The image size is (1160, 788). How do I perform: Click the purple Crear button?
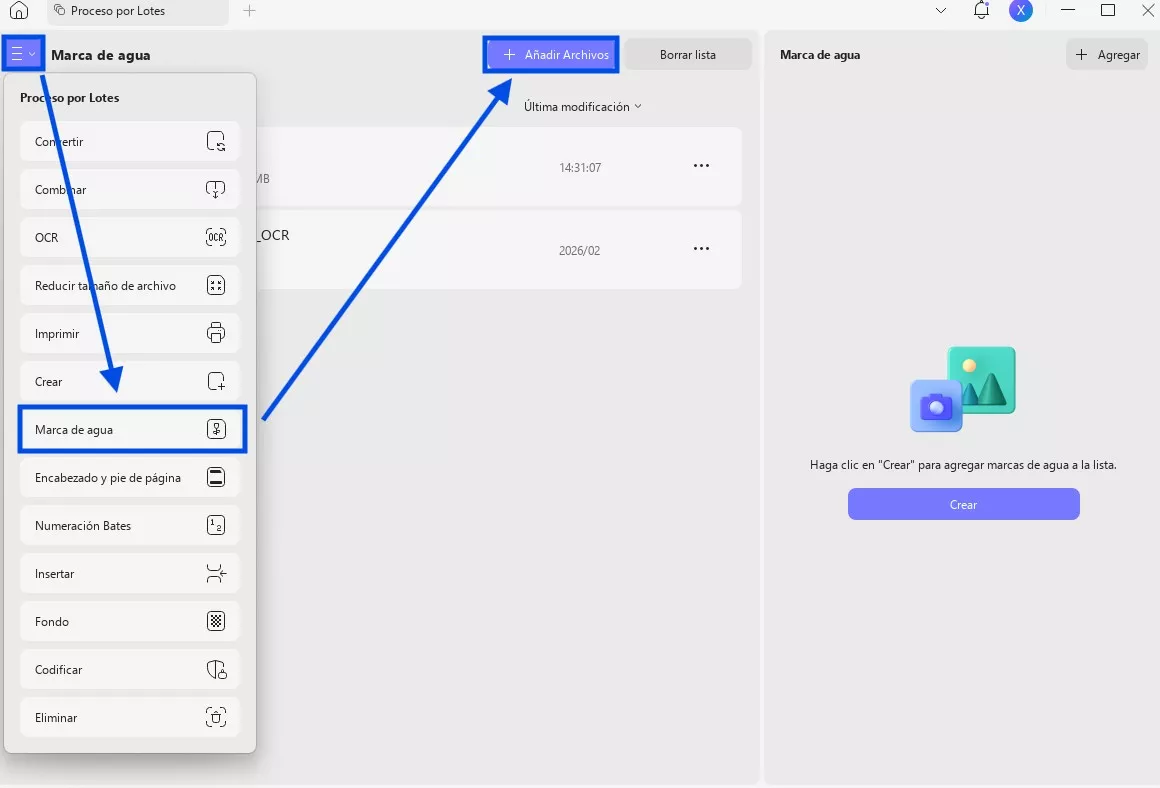pyautogui.click(x=963, y=504)
